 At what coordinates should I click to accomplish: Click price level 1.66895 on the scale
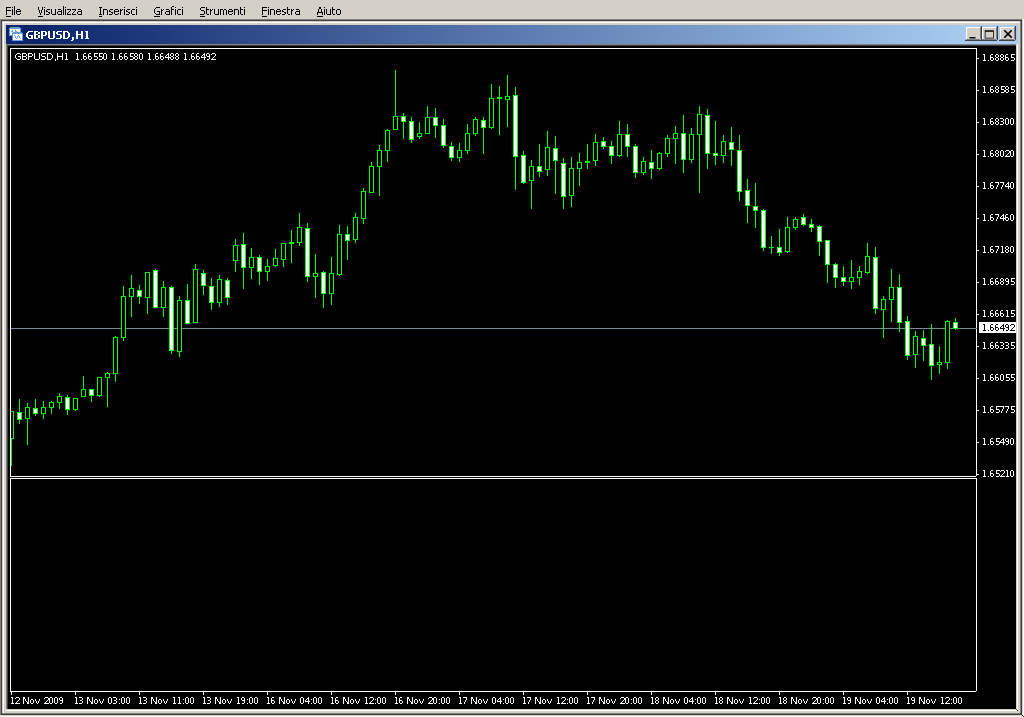(999, 281)
